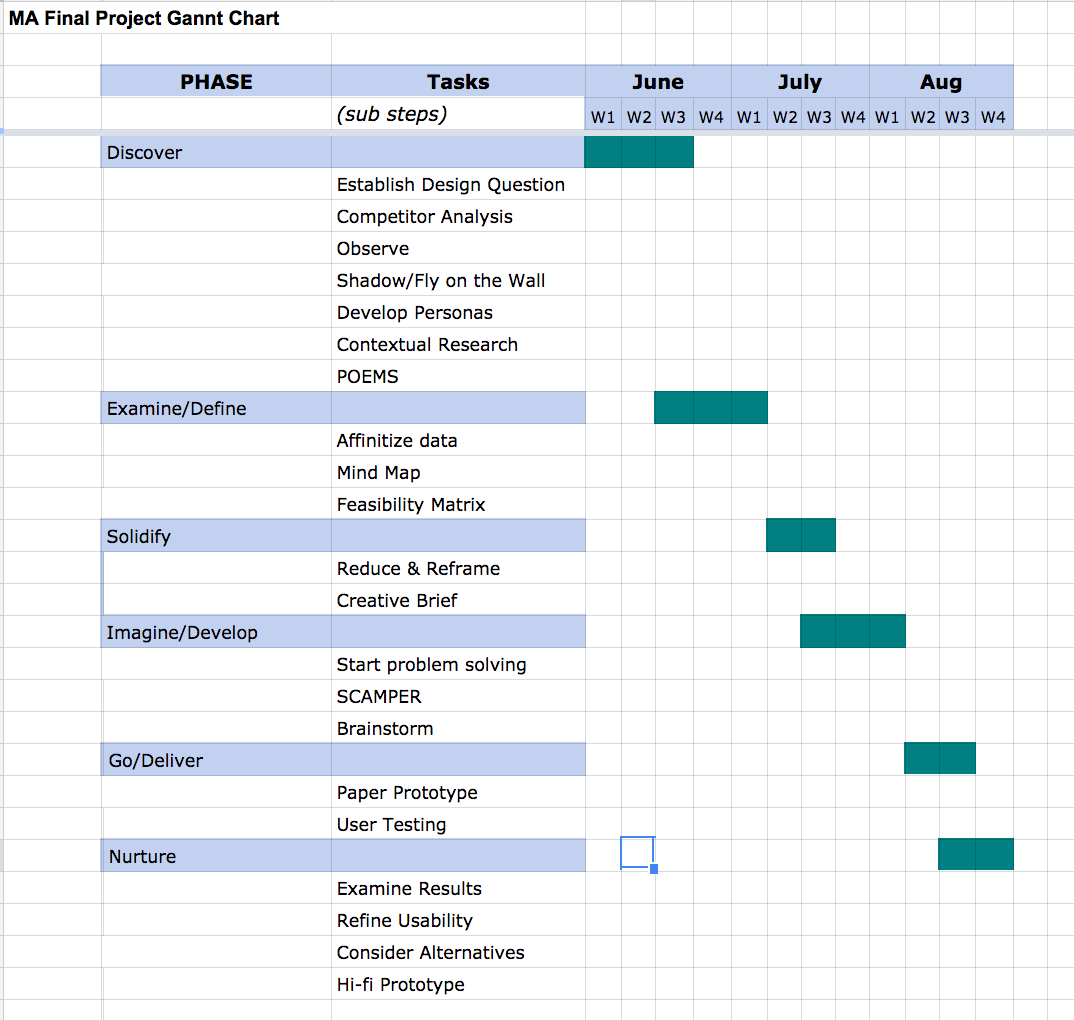Click the teal Discover schedule bar
Viewport: 1074px width, 1020px height.
coord(639,151)
